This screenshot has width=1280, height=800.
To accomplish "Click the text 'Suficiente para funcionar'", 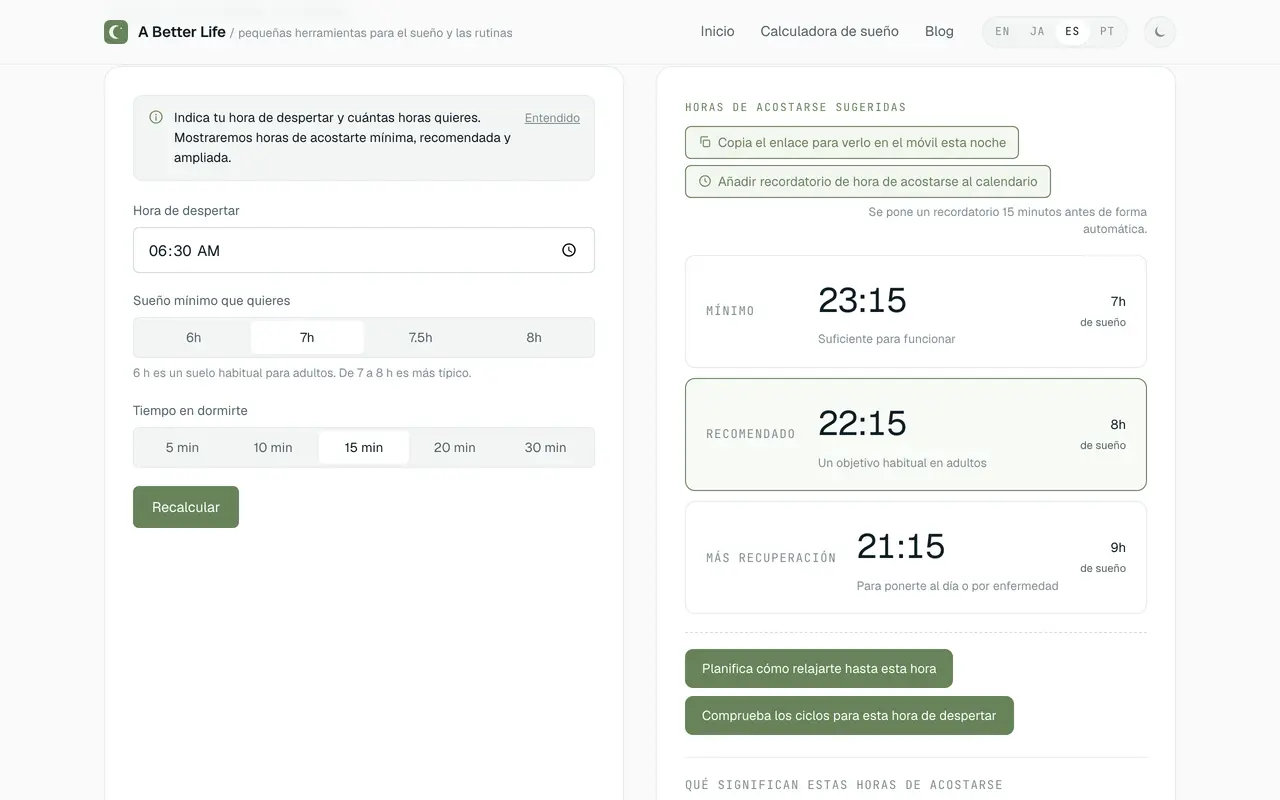I will (x=886, y=339).
